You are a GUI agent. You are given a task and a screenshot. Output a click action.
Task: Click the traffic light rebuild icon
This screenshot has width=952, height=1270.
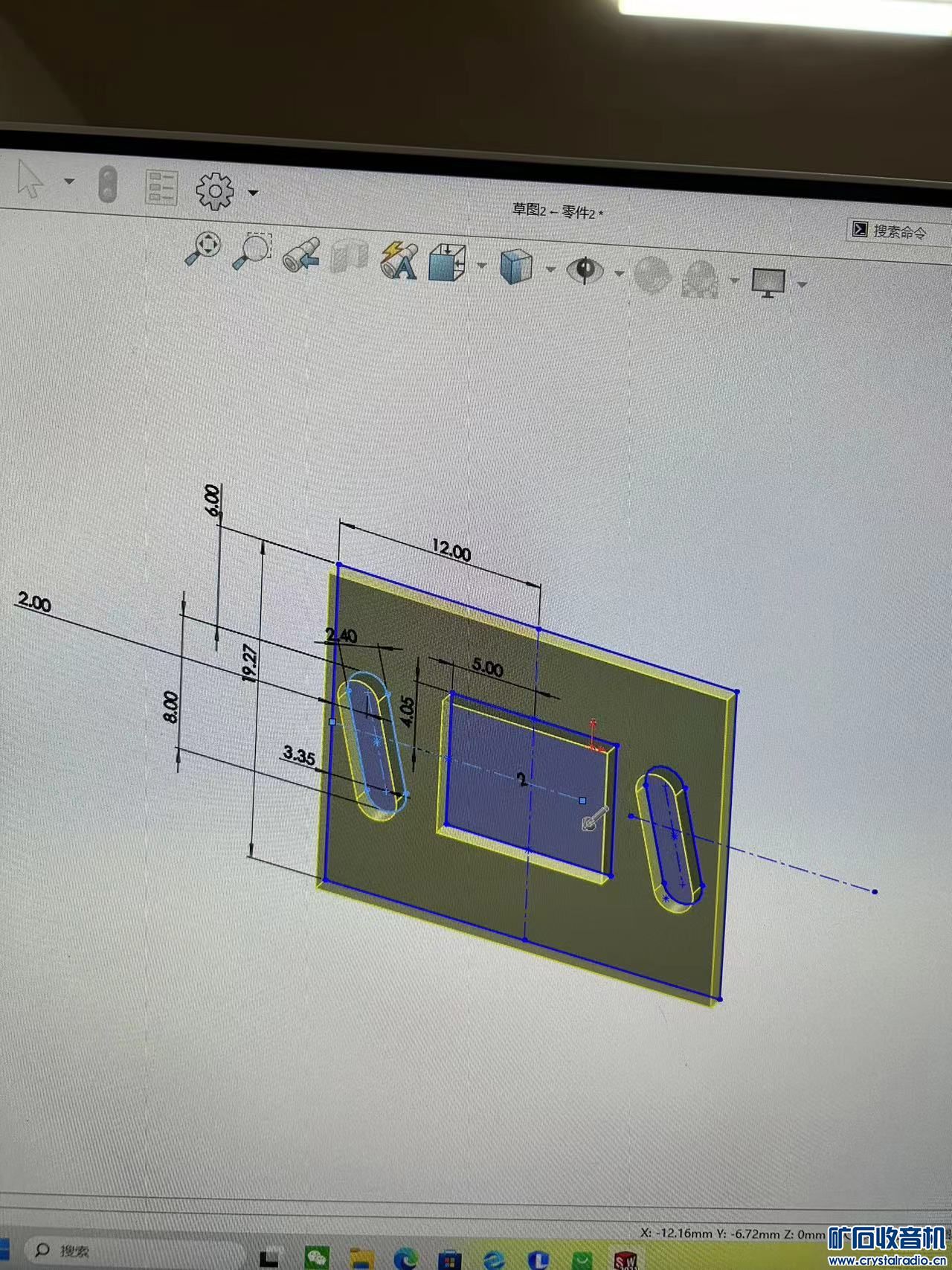coord(109,184)
